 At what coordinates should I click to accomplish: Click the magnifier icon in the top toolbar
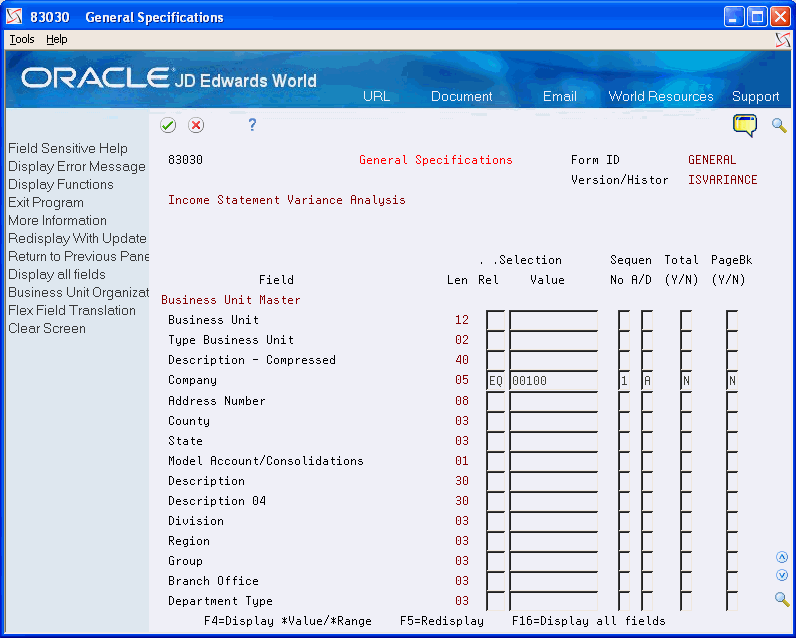[x=779, y=125]
